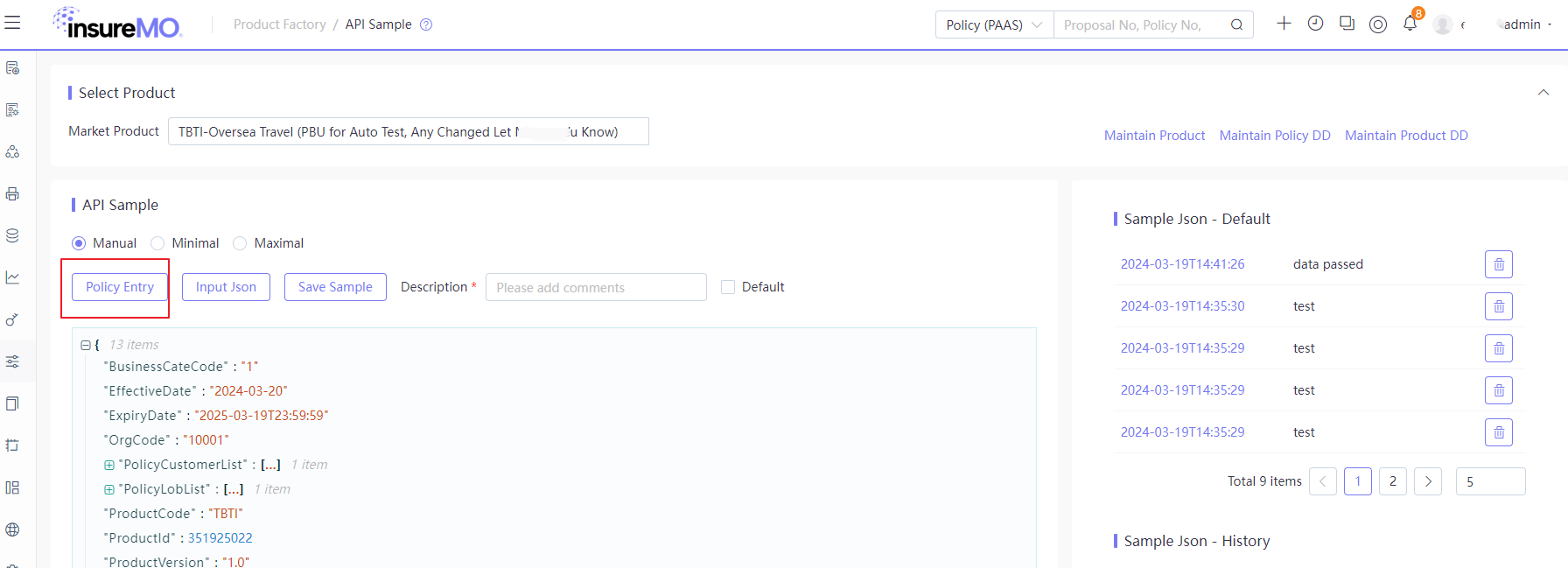Open the sidebar database stack icon

pyautogui.click(x=12, y=235)
